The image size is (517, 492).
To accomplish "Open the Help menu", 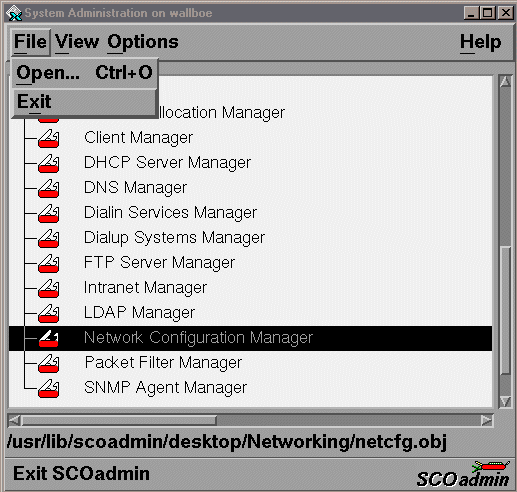I will pyautogui.click(x=480, y=42).
